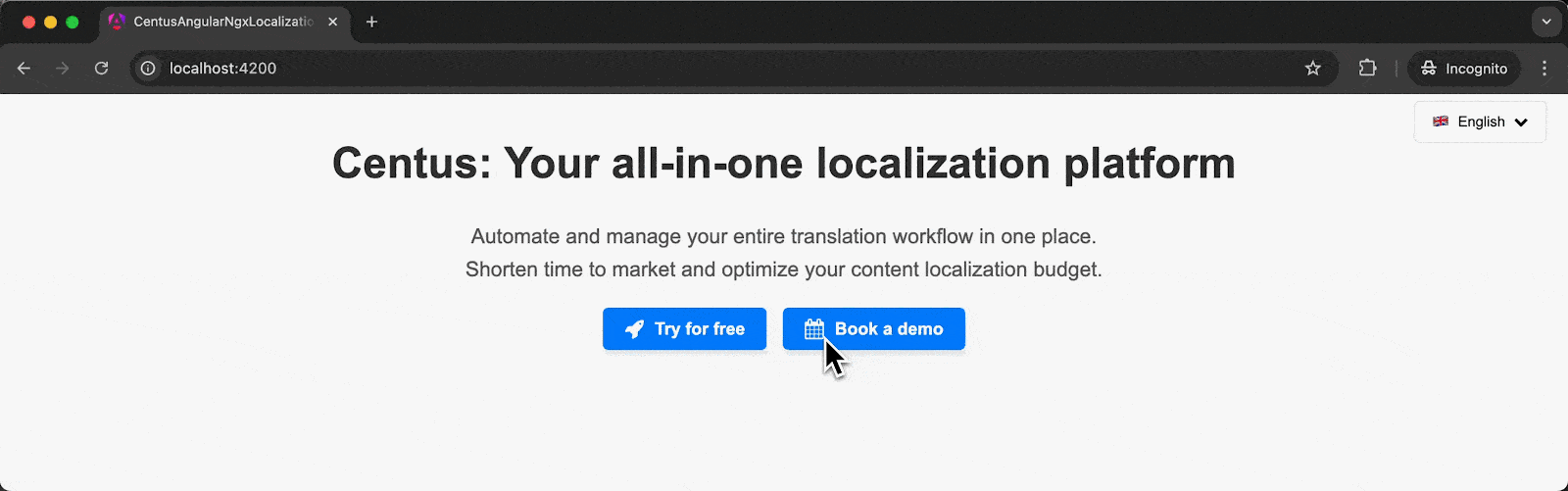Open the Extensions puzzle icon
Image resolution: width=1568 pixels, height=491 pixels.
[1367, 68]
